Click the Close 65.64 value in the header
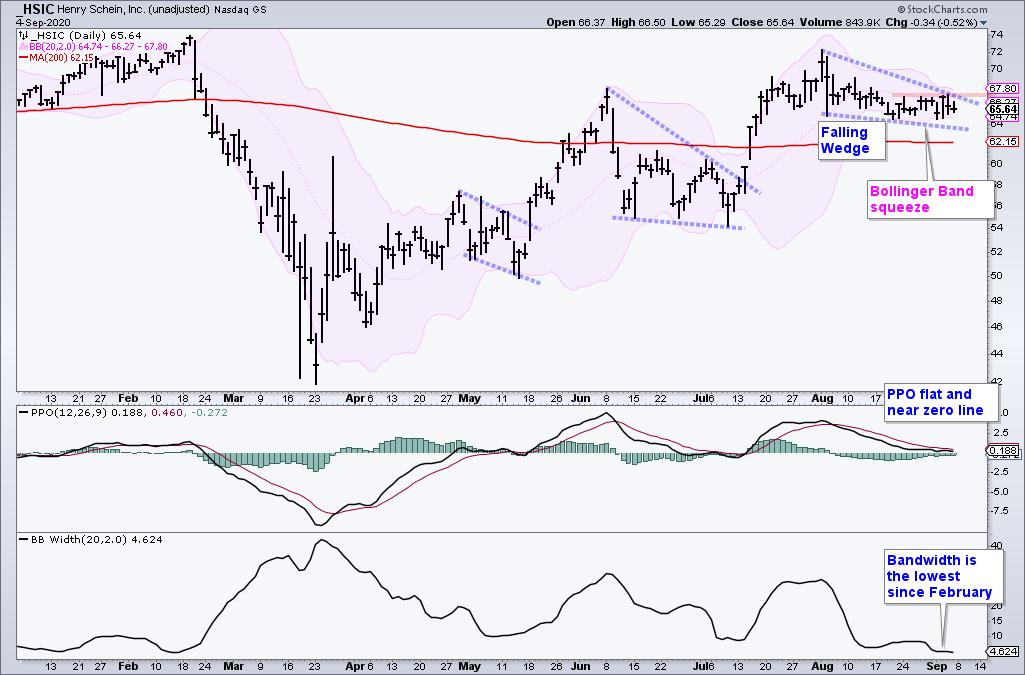The width and height of the screenshot is (1025, 675). click(763, 22)
